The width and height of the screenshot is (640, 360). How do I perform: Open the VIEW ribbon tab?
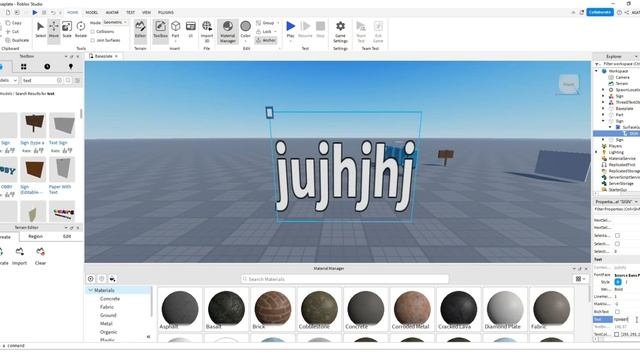coord(146,13)
